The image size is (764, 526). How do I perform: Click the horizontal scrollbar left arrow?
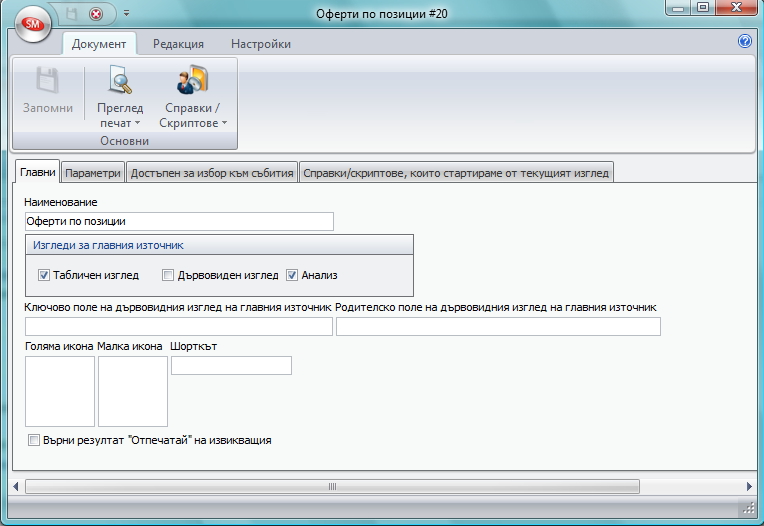pyautogui.click(x=16, y=486)
